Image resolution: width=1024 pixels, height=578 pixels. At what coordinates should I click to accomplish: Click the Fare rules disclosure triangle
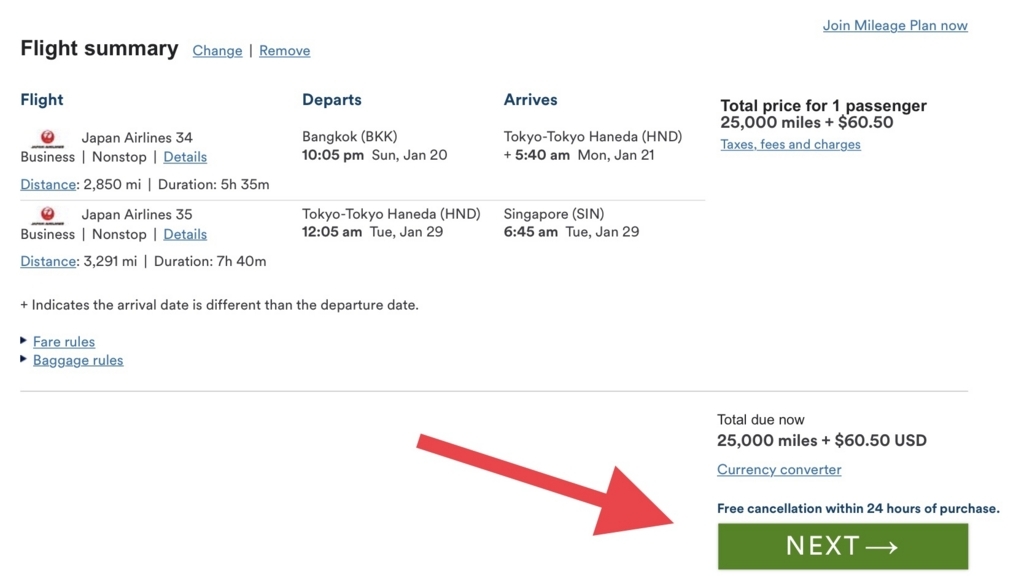coord(24,341)
